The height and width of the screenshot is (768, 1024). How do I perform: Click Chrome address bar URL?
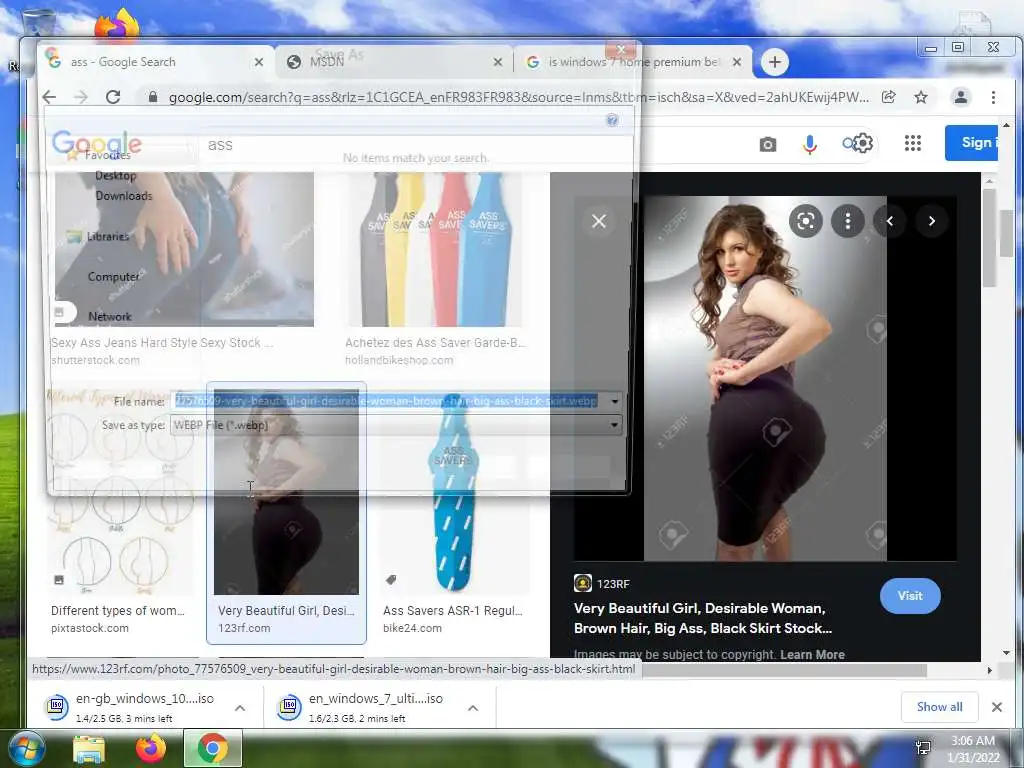[519, 97]
